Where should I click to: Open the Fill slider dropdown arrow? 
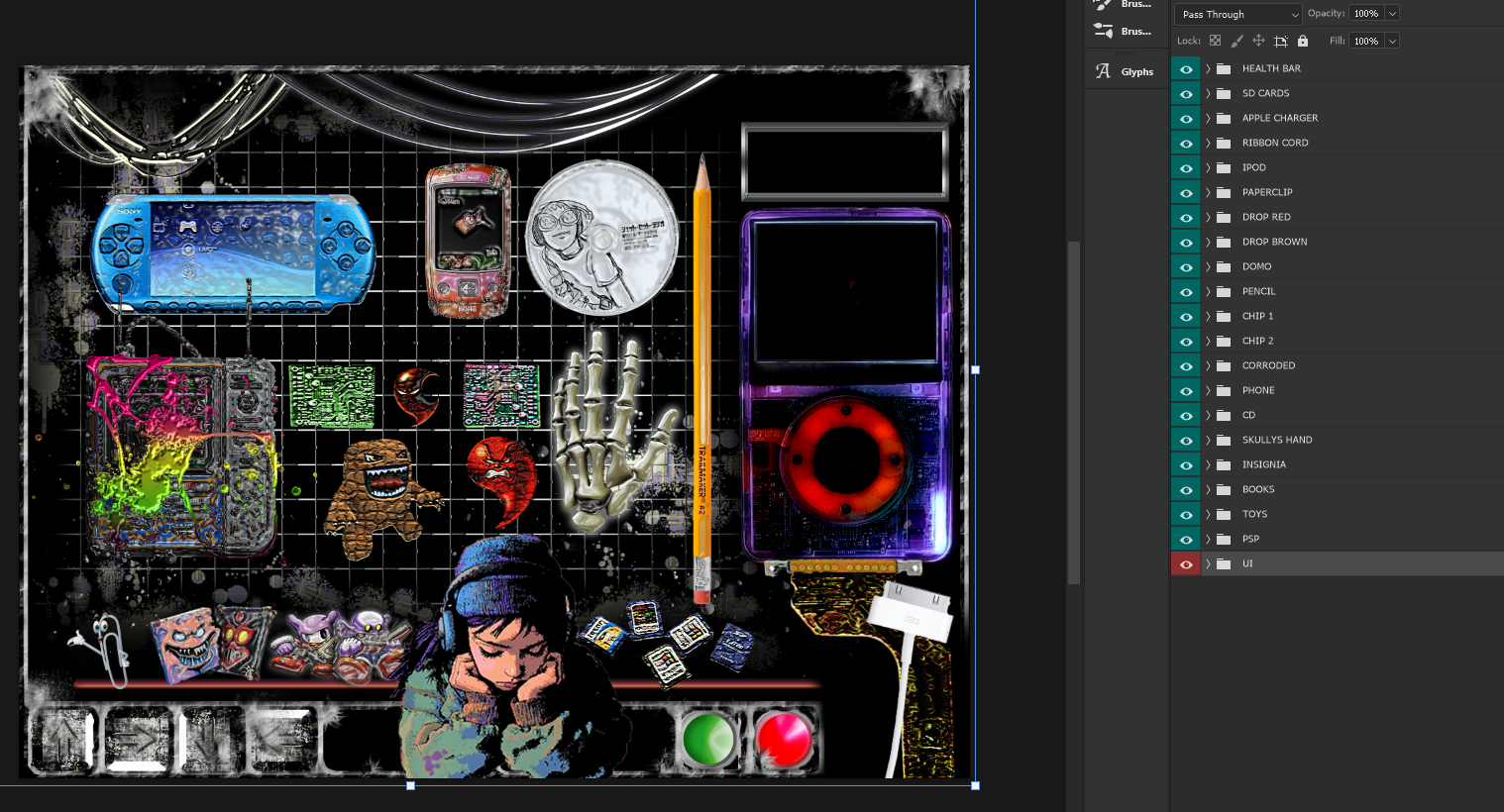tap(1392, 41)
